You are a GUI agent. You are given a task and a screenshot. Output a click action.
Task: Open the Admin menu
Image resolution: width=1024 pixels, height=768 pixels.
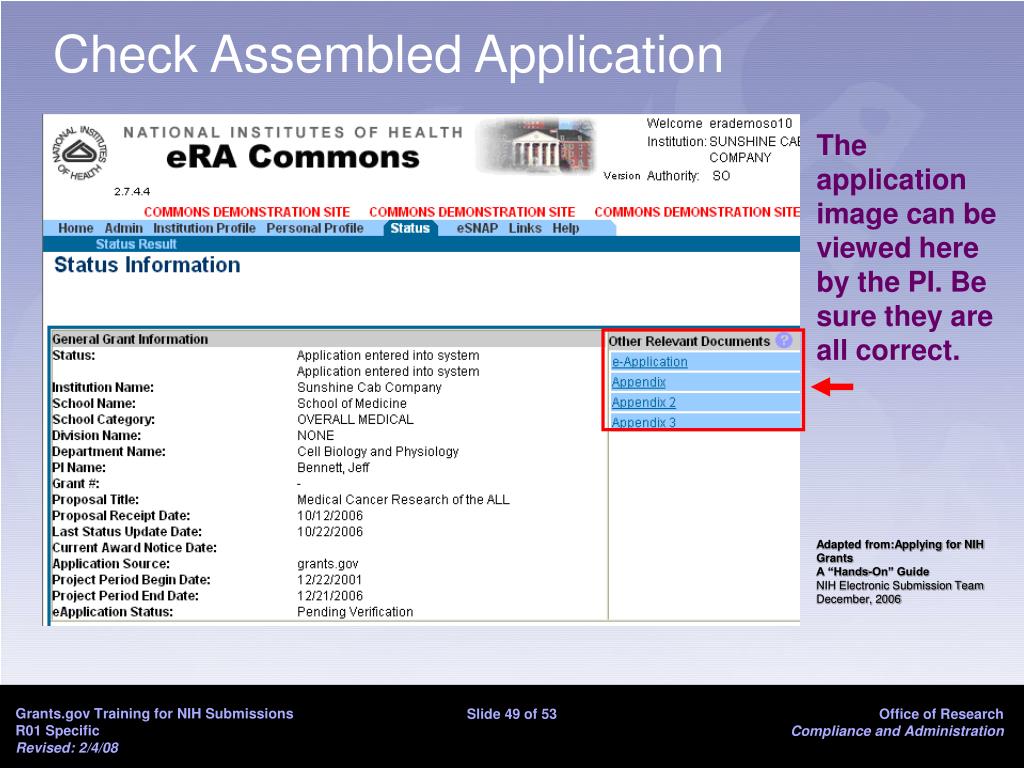[123, 228]
